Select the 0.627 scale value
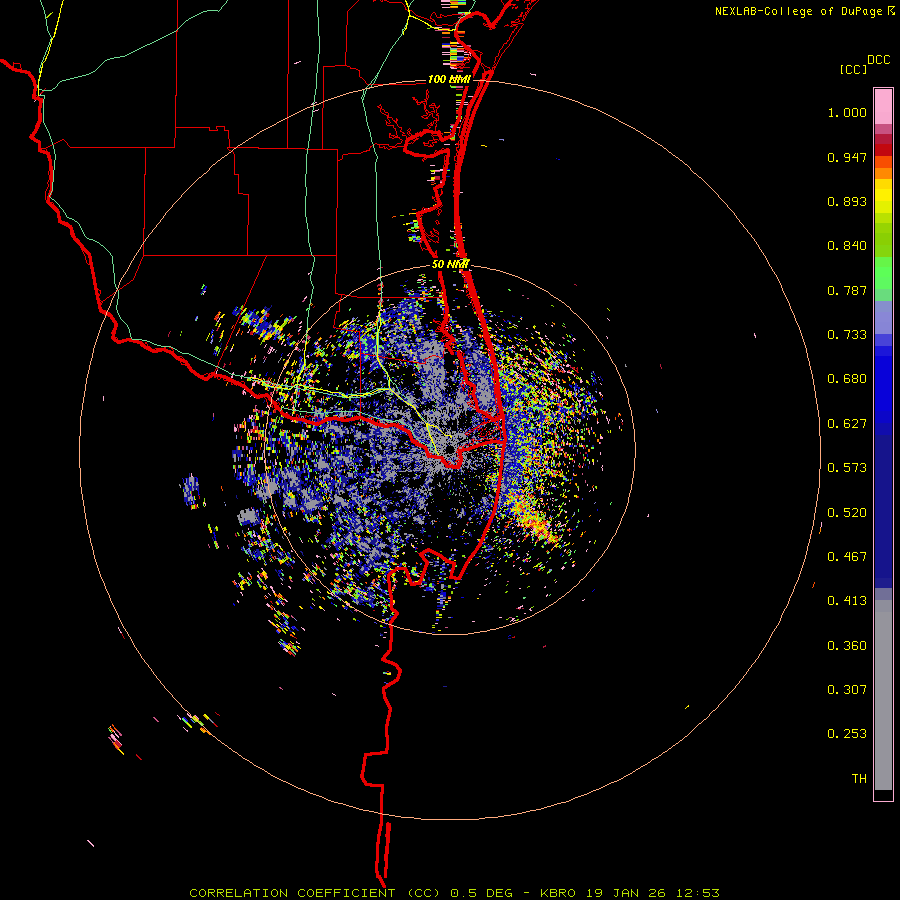The width and height of the screenshot is (900, 900). [x=847, y=424]
